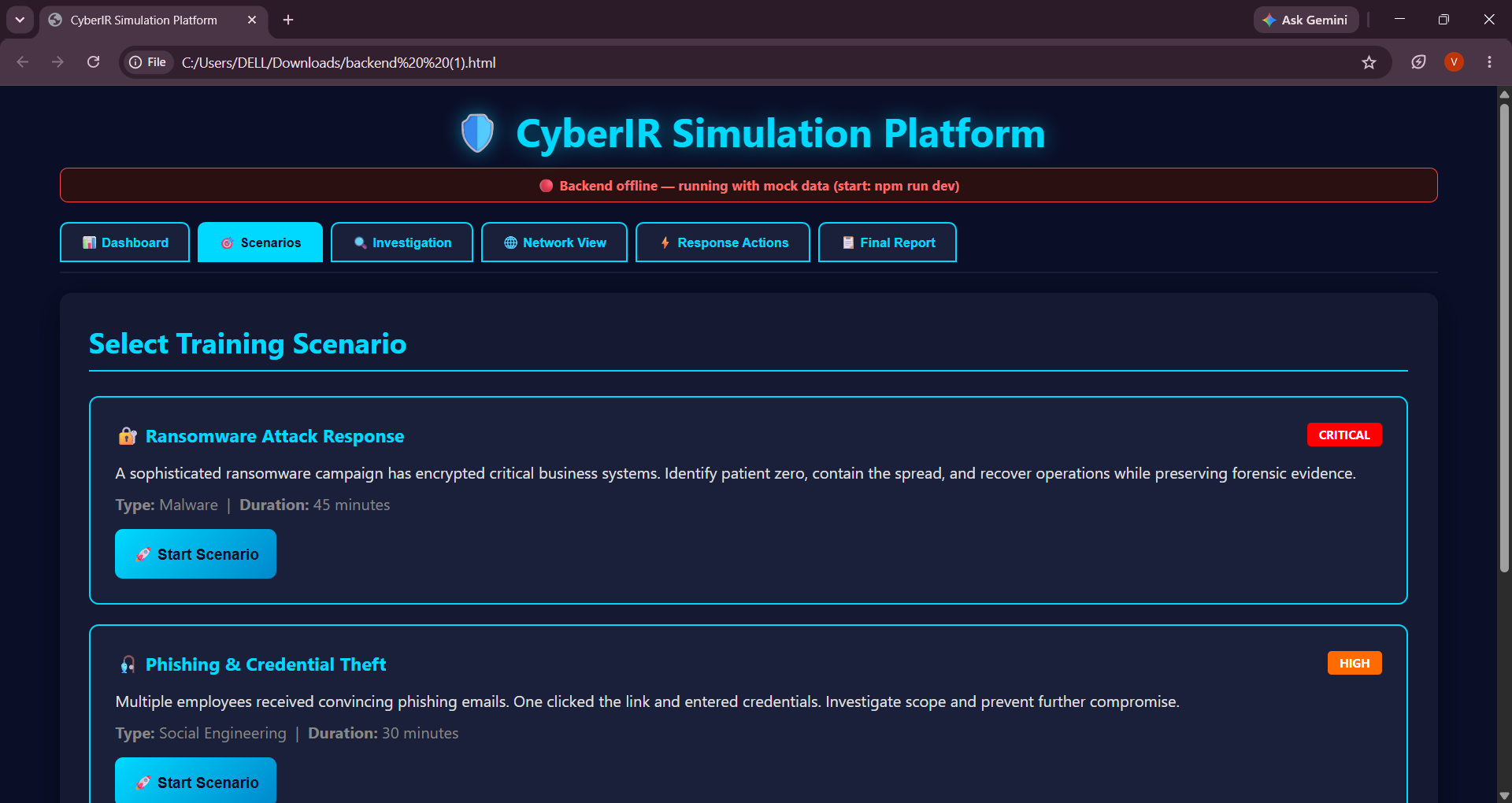The height and width of the screenshot is (803, 1512).
Task: Click the icon beside the Phishing title
Action: (127, 664)
